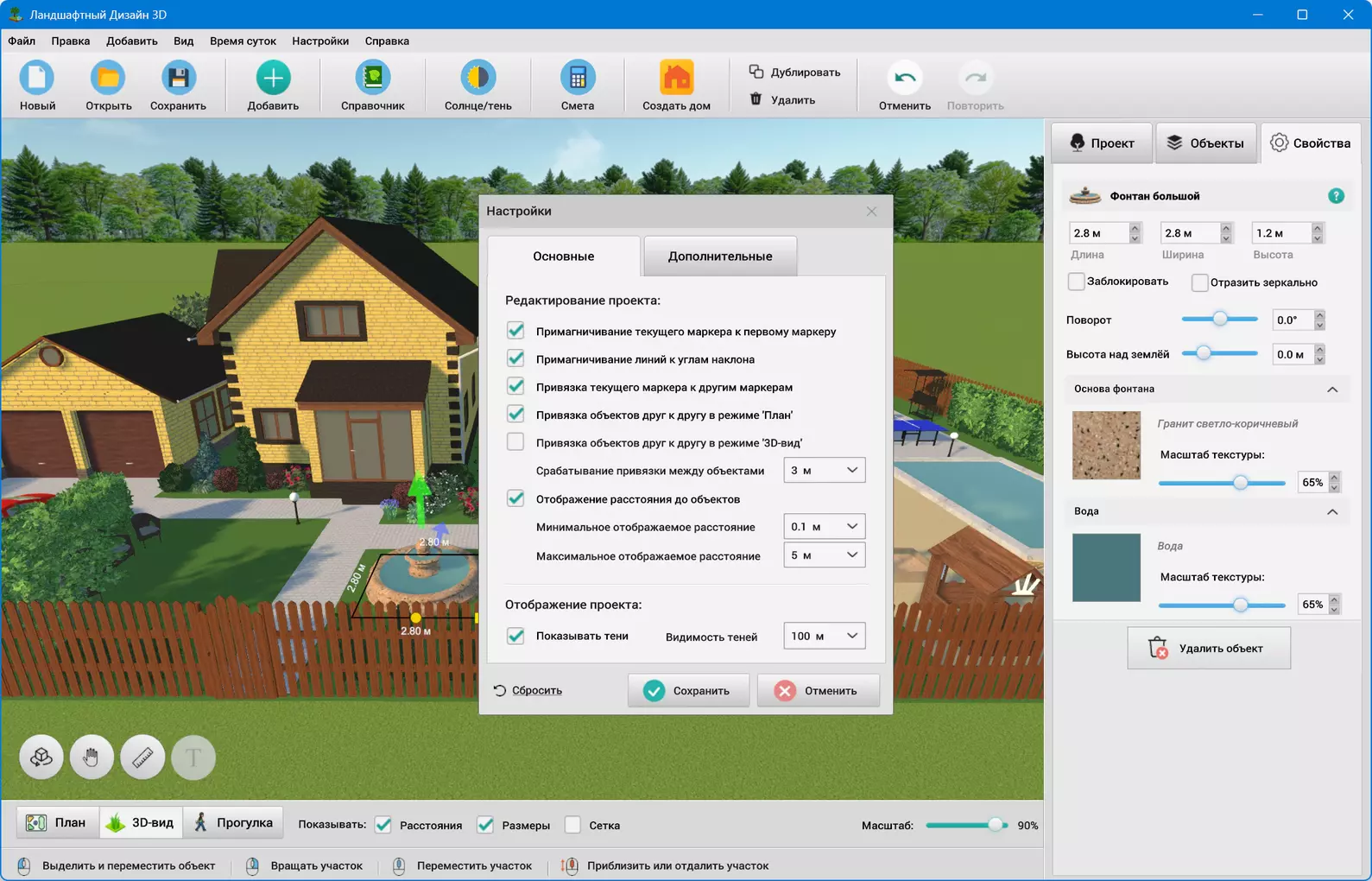The height and width of the screenshot is (881, 1372).
Task: Open help question mark for Фонтан большой
Action: pyautogui.click(x=1336, y=196)
